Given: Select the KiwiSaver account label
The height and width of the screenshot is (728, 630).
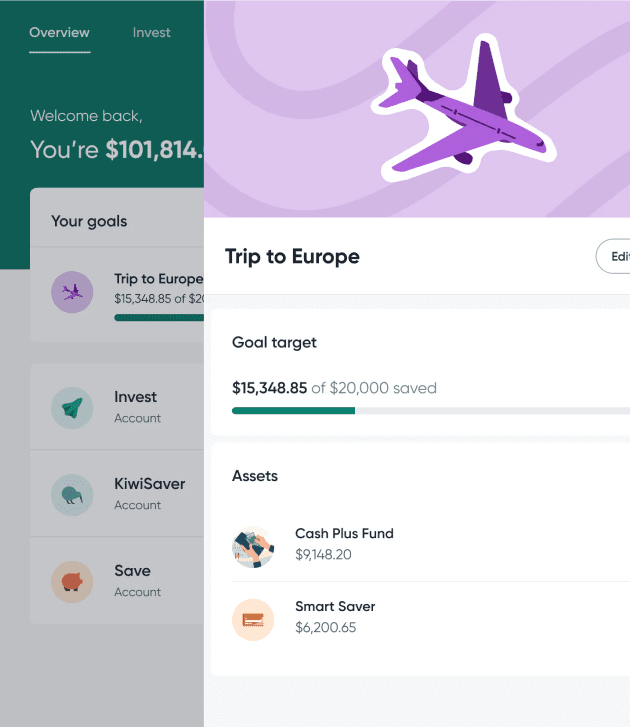Looking at the screenshot, I should tap(149, 484).
